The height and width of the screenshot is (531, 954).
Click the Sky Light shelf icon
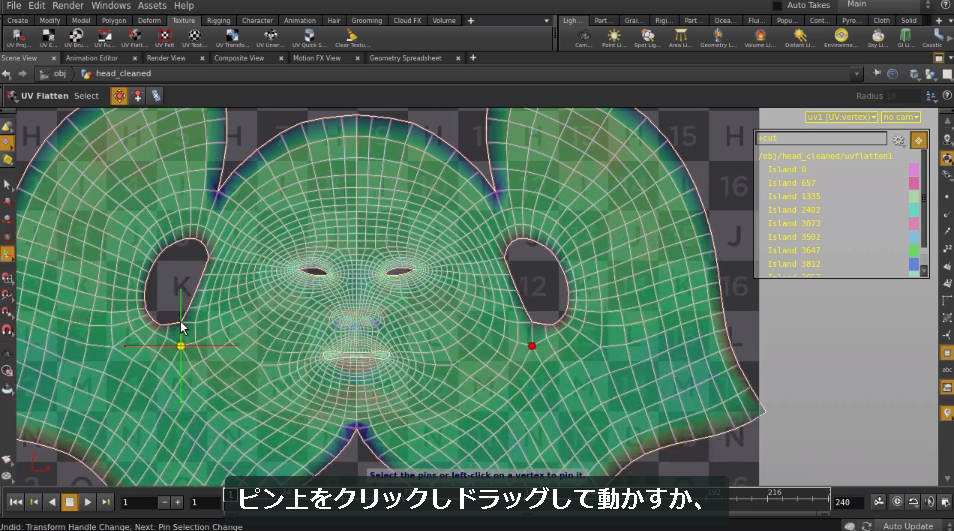coord(877,38)
